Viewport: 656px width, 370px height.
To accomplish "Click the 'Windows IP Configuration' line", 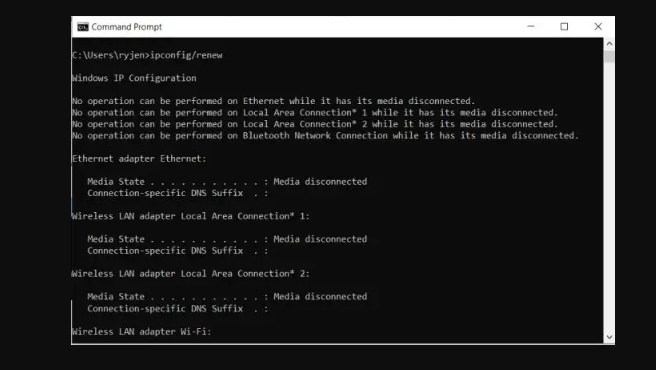I will 134,78.
